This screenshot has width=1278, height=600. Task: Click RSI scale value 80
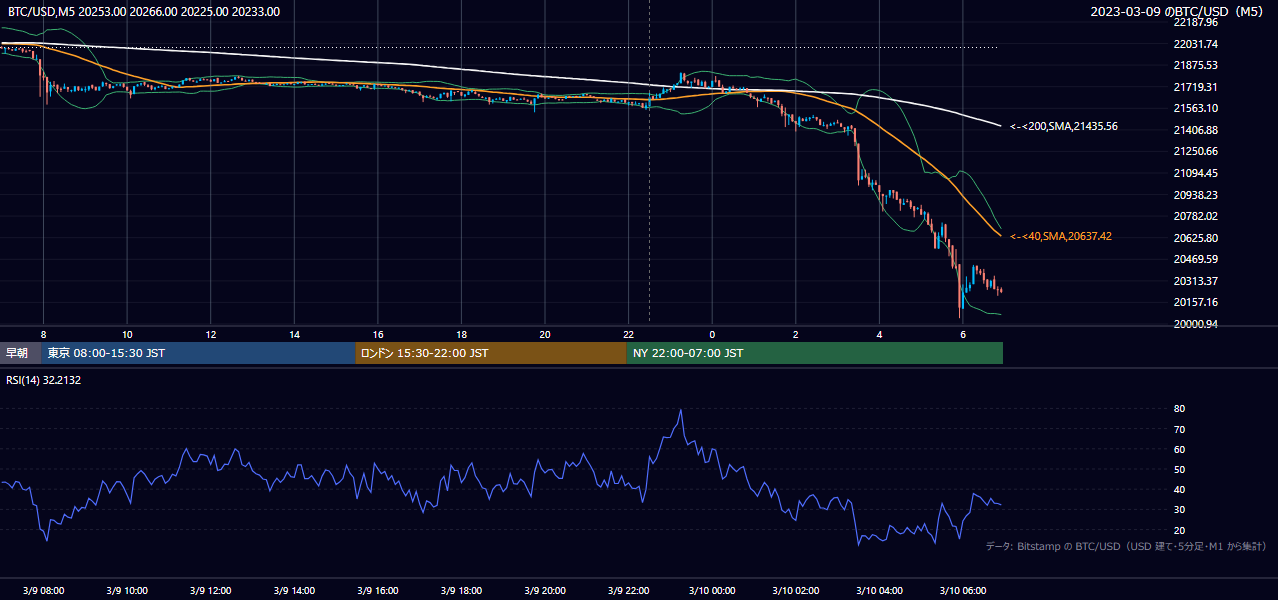[x=1179, y=409]
